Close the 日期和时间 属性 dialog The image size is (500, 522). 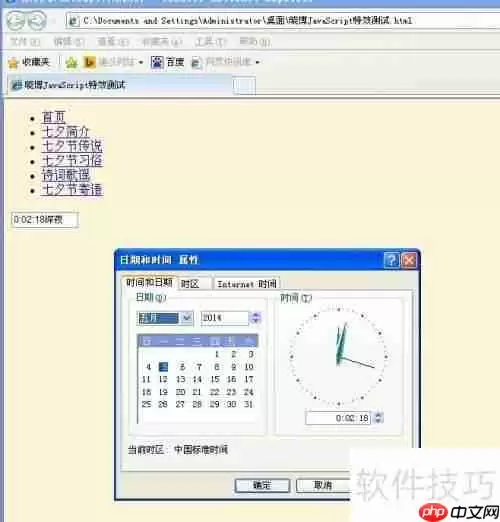pyautogui.click(x=409, y=260)
